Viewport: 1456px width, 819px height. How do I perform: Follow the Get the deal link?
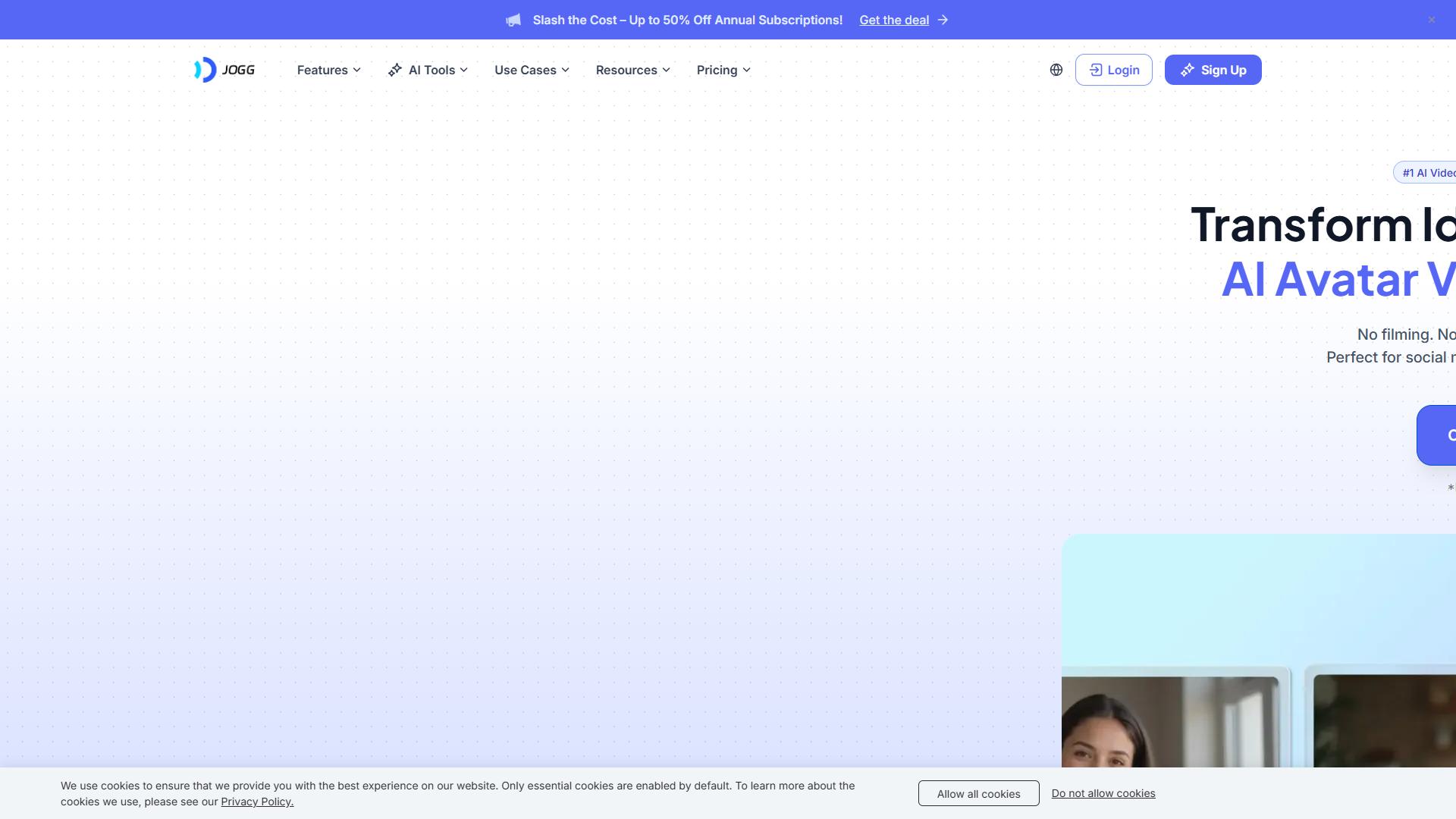(x=894, y=20)
